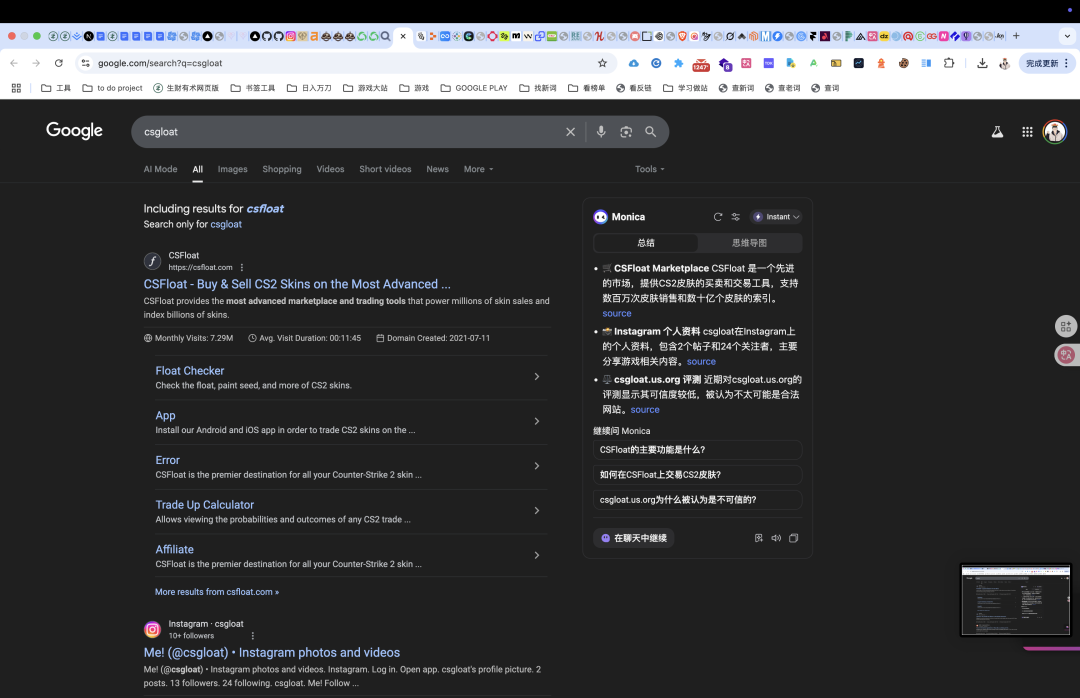
Task: Expand the Affiliate sitelink chevron
Action: (537, 555)
